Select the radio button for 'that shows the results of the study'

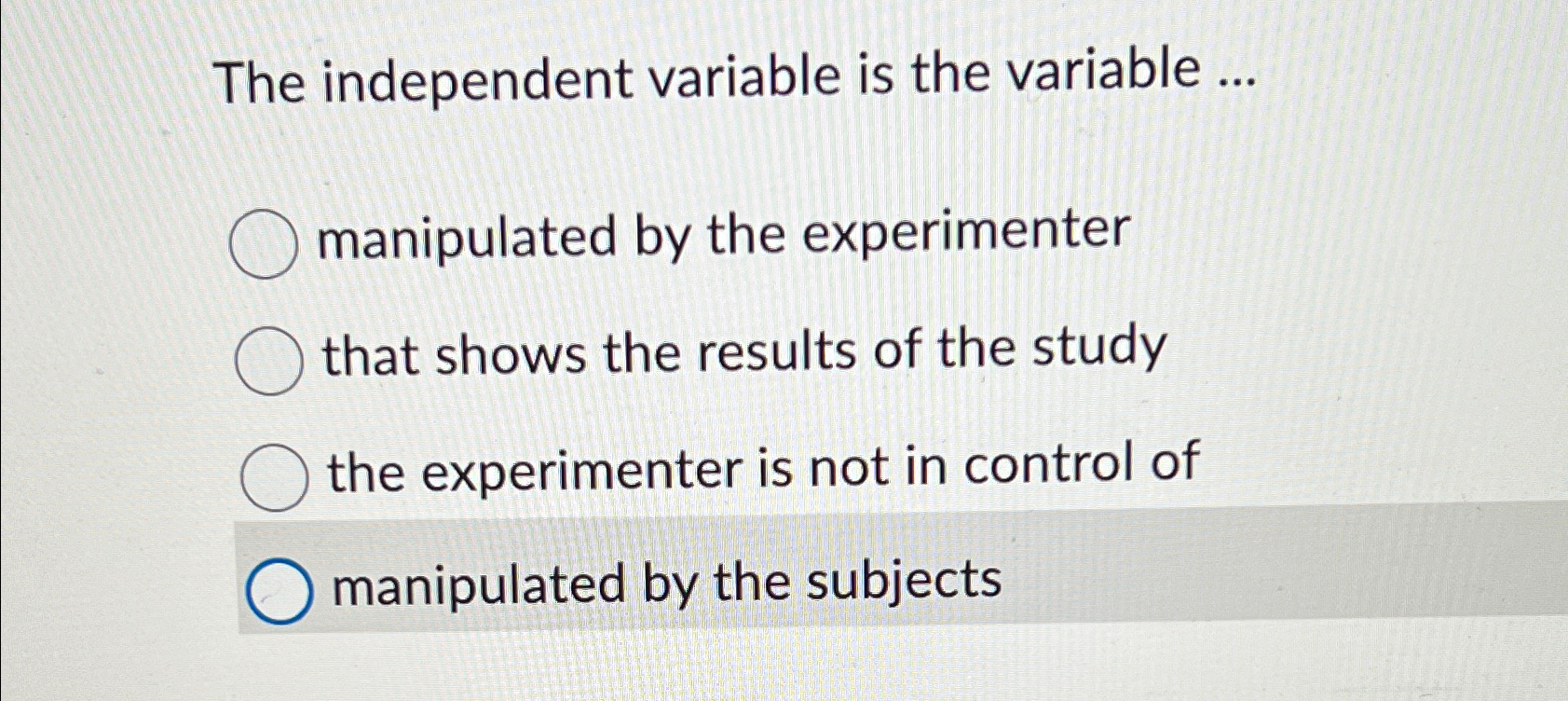pyautogui.click(x=268, y=362)
